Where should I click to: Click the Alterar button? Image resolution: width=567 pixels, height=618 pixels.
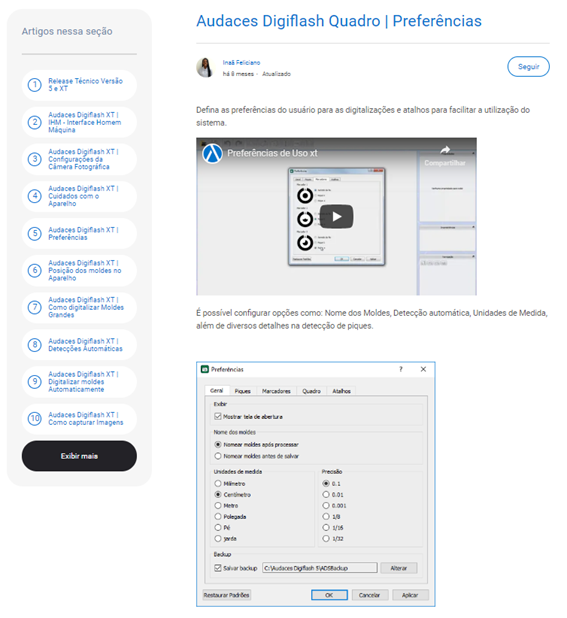pyautogui.click(x=398, y=568)
